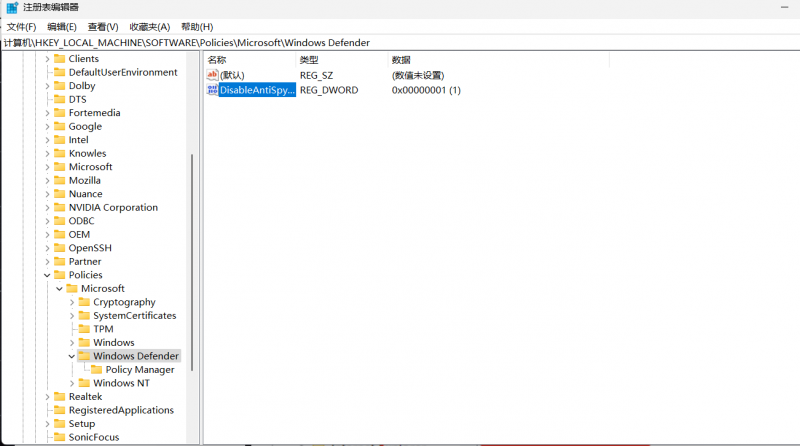Expand the Cryptography key
The height and width of the screenshot is (446, 800).
coord(72,302)
